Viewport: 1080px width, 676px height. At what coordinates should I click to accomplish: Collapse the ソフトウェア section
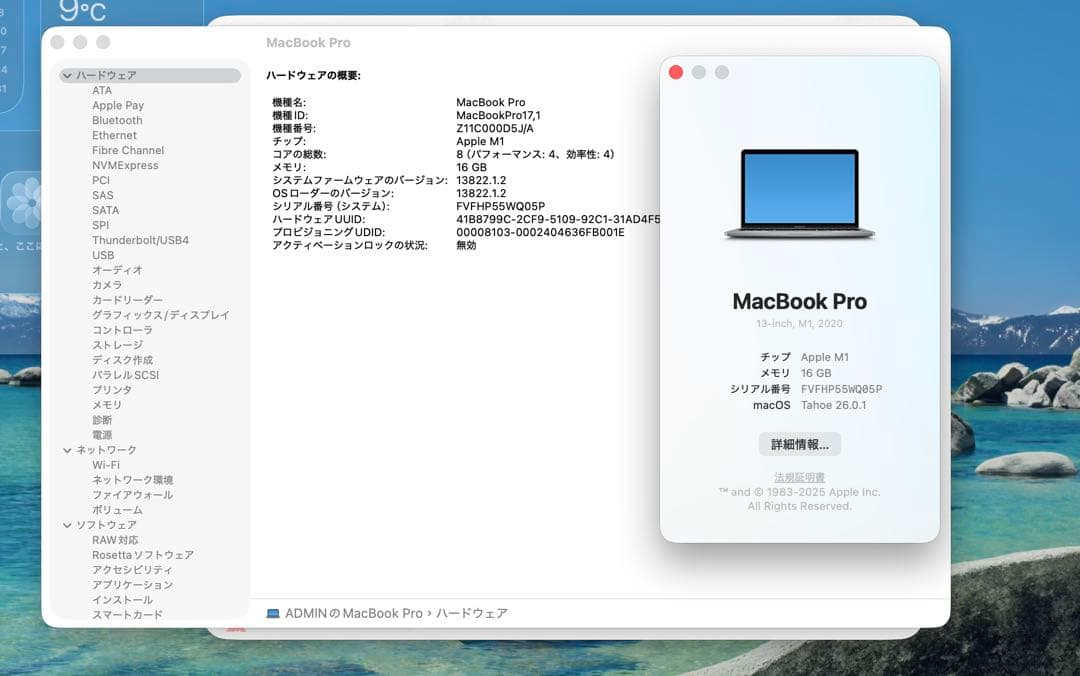click(x=66, y=525)
